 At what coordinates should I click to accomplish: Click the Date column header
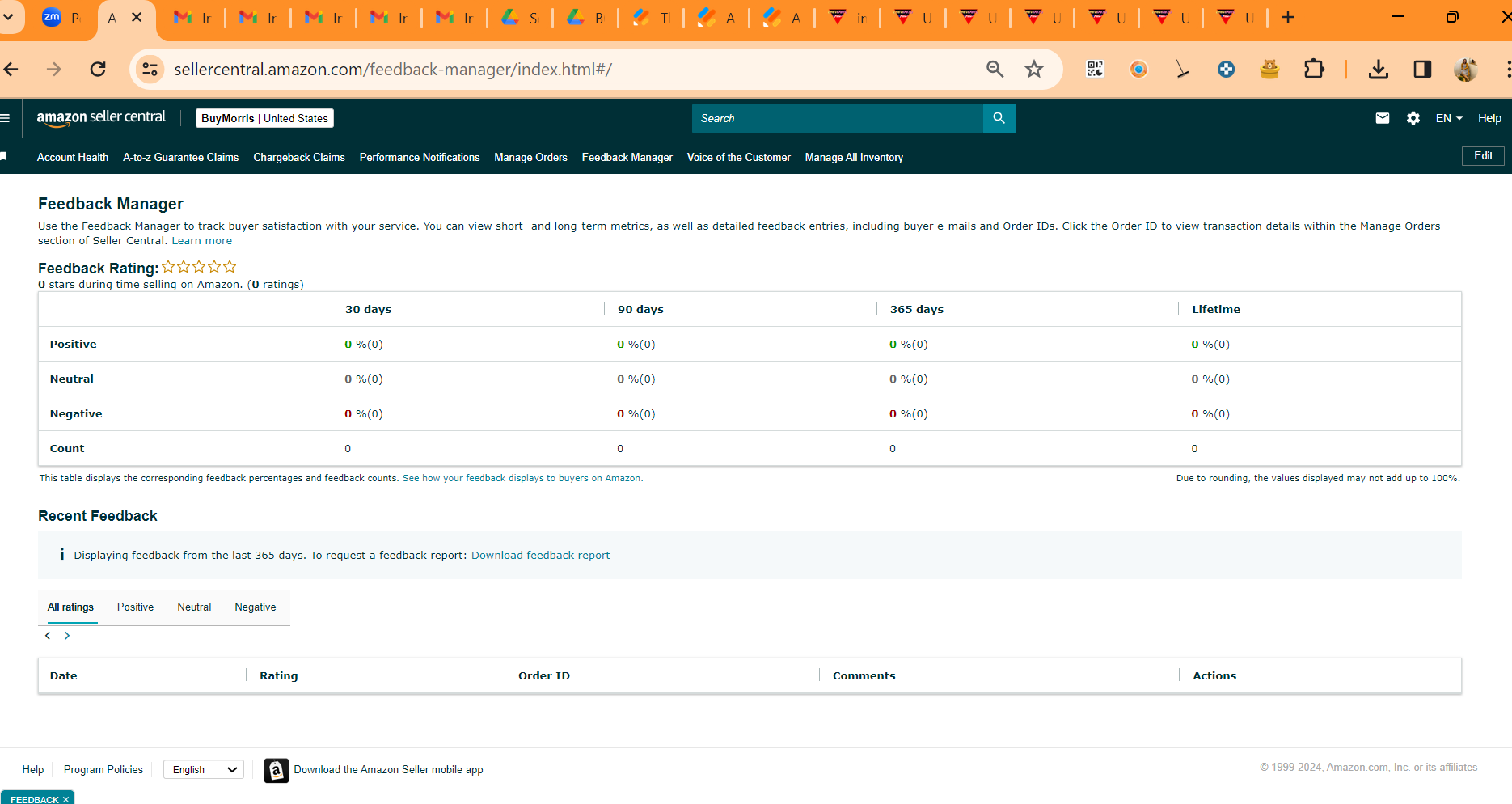coord(64,676)
